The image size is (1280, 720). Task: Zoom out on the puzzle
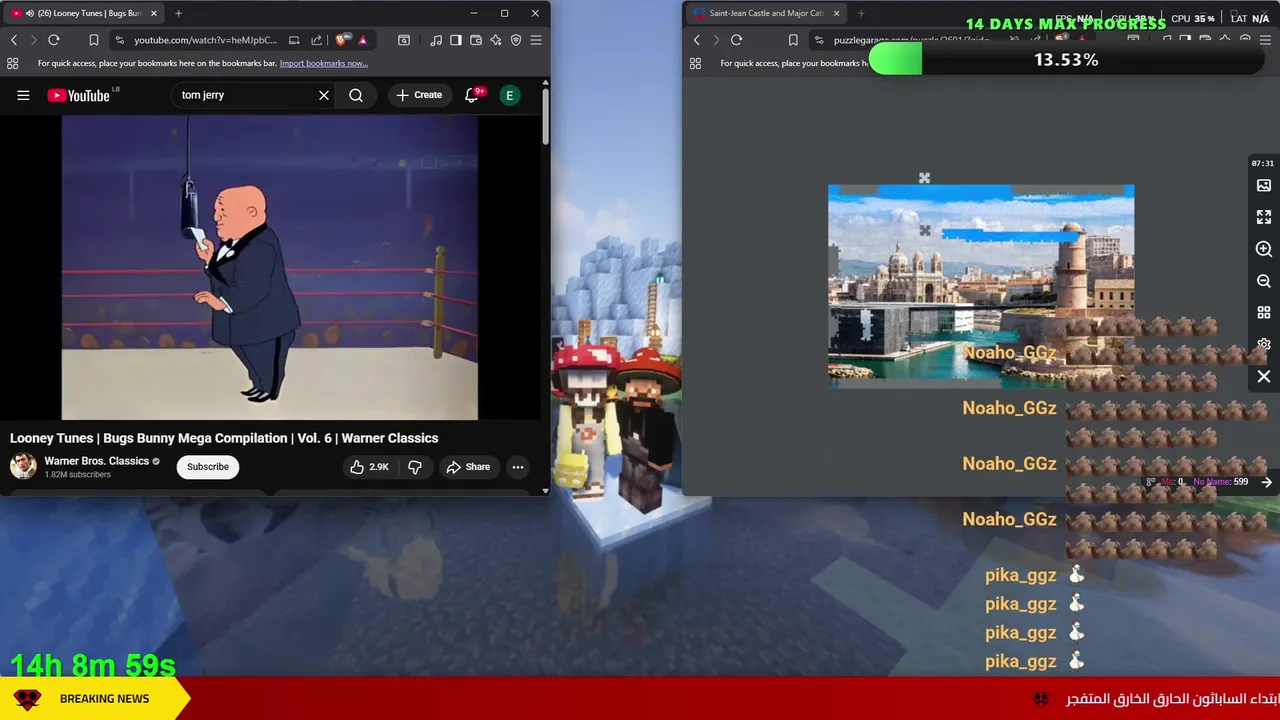pos(1264,281)
